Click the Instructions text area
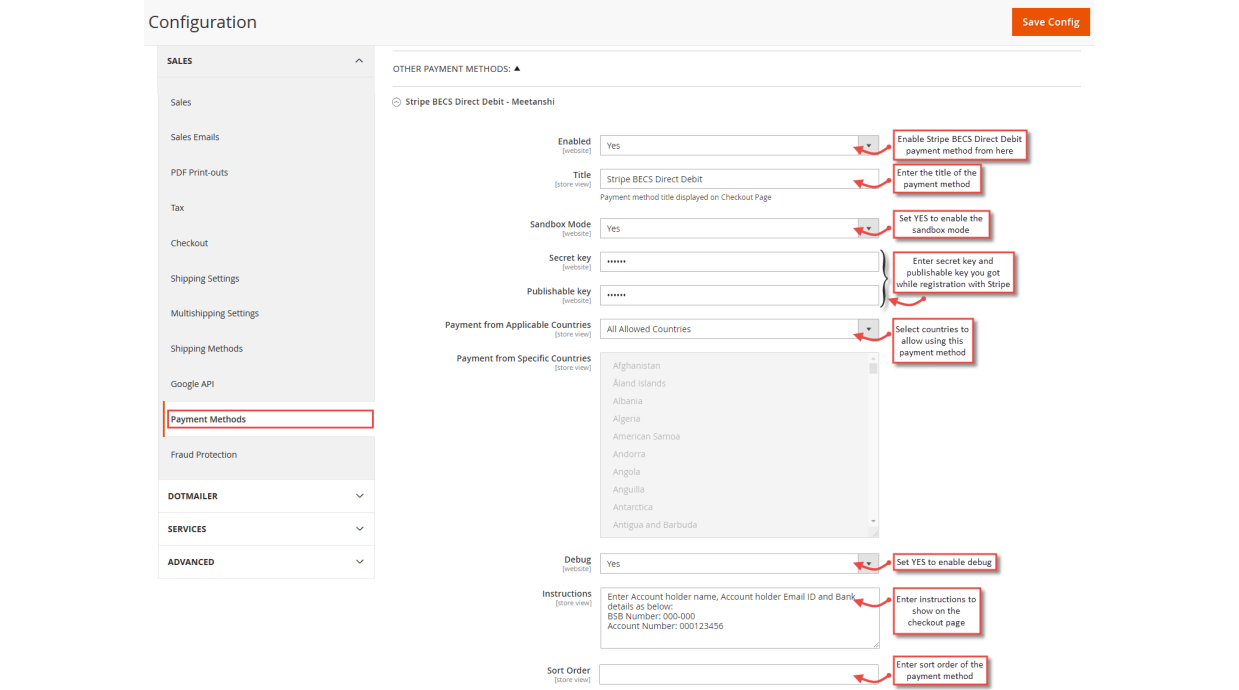1239x690 pixels. coord(739,618)
